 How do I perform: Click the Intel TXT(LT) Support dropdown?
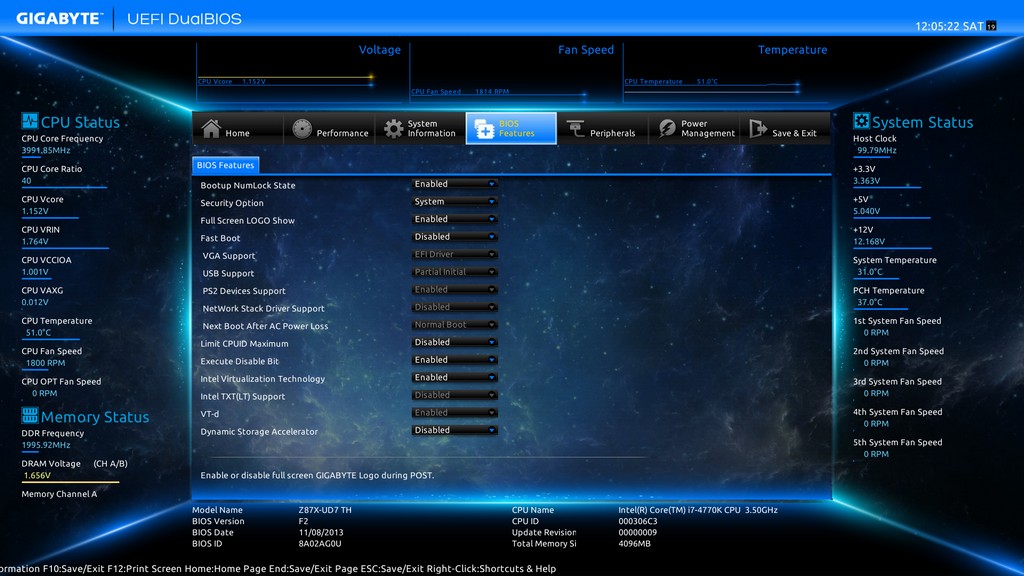tap(455, 395)
